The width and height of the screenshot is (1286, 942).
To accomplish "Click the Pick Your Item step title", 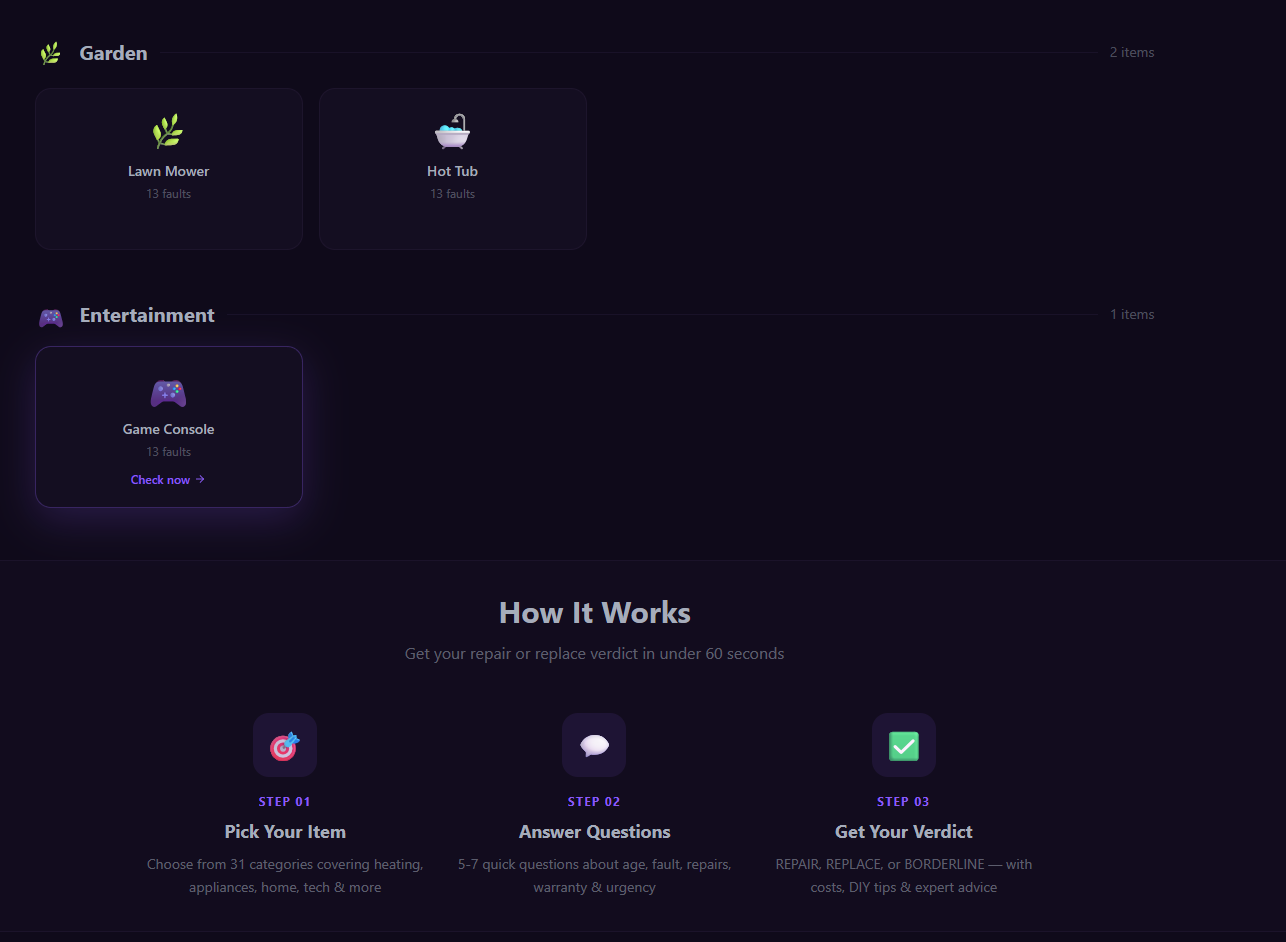I will (285, 832).
